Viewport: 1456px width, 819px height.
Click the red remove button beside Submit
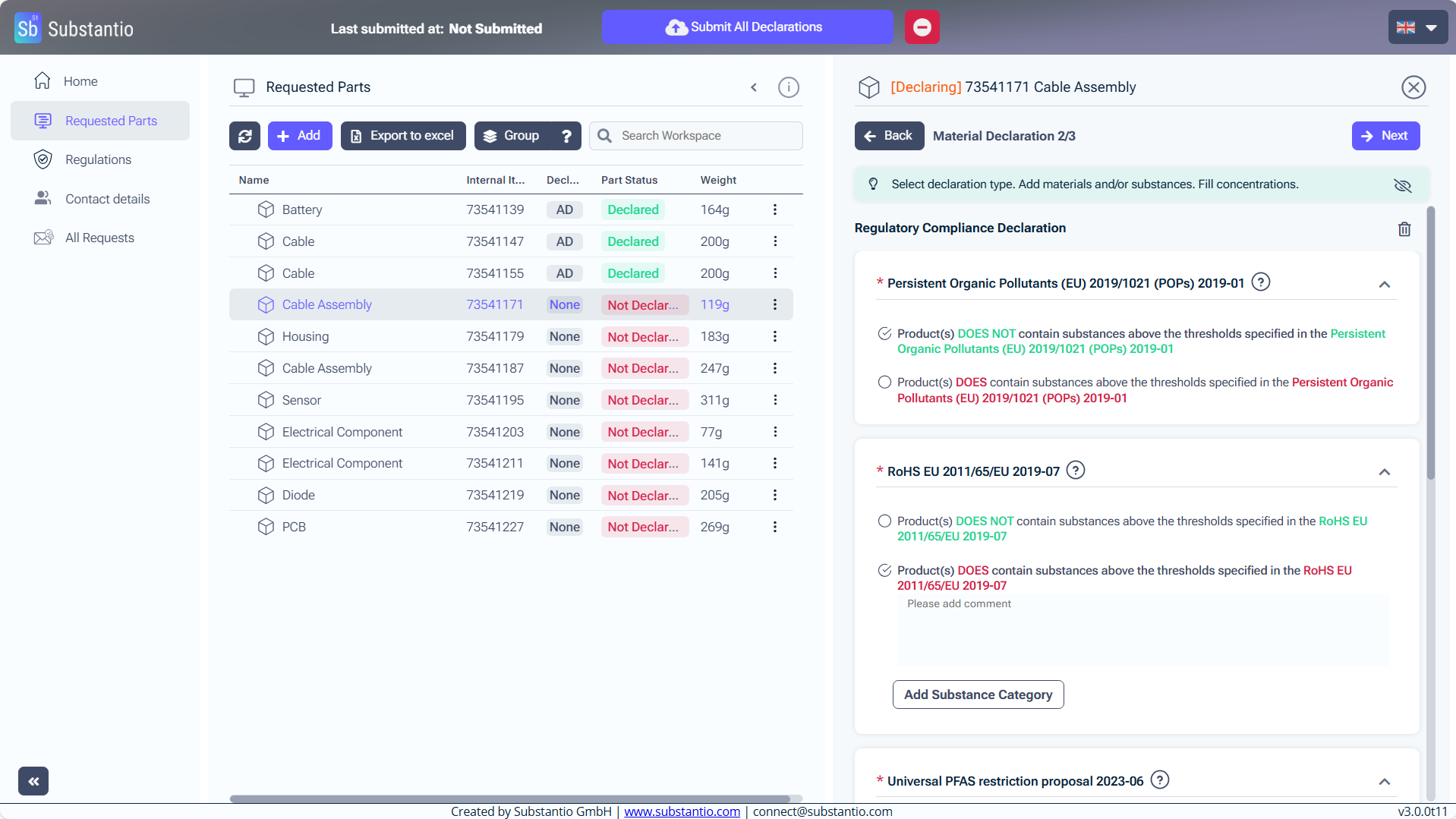(x=922, y=27)
